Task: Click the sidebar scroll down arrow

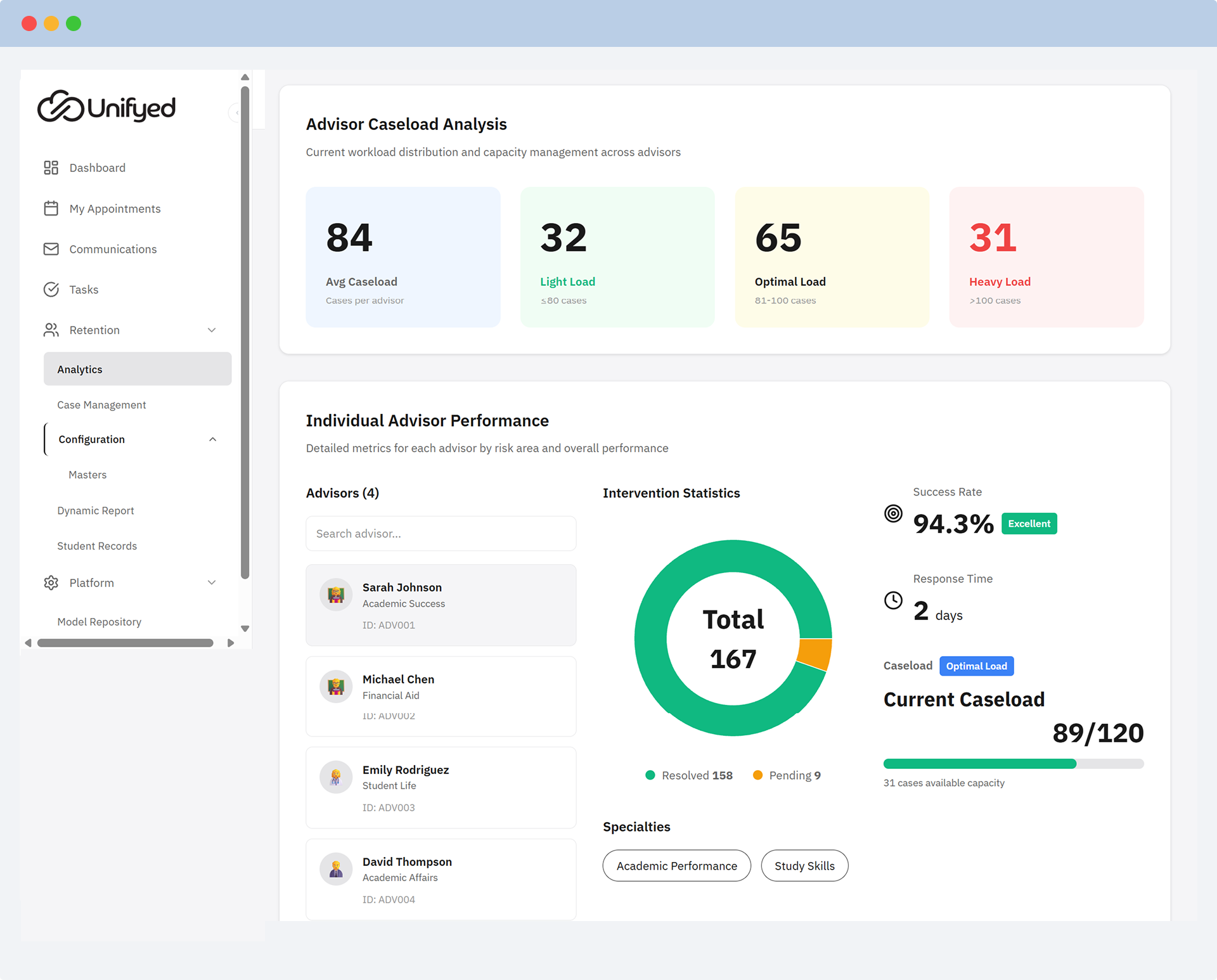Action: (x=245, y=629)
